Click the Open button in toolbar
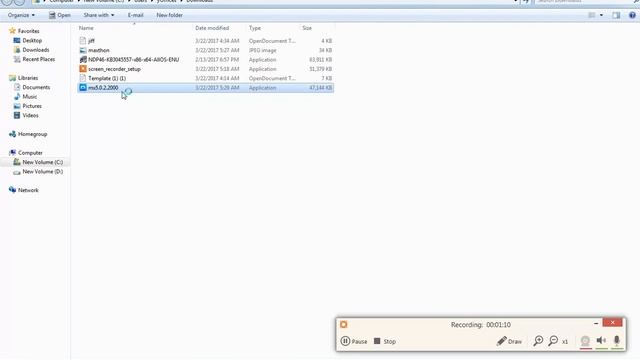Screen dimensions: 640x360 pyautogui.click(x=60, y=15)
